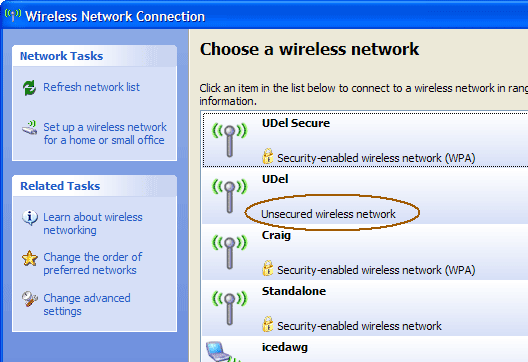
Task: Select the icedawg network name
Action: pos(285,347)
